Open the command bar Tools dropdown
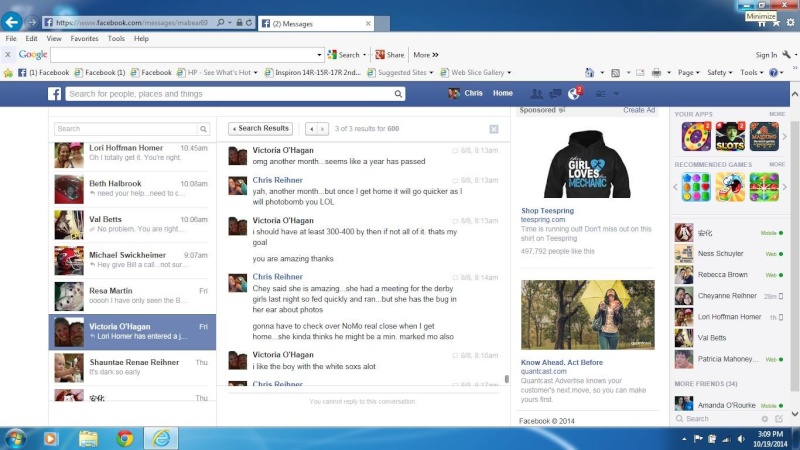Screen dimensions: 800x450 752,72
